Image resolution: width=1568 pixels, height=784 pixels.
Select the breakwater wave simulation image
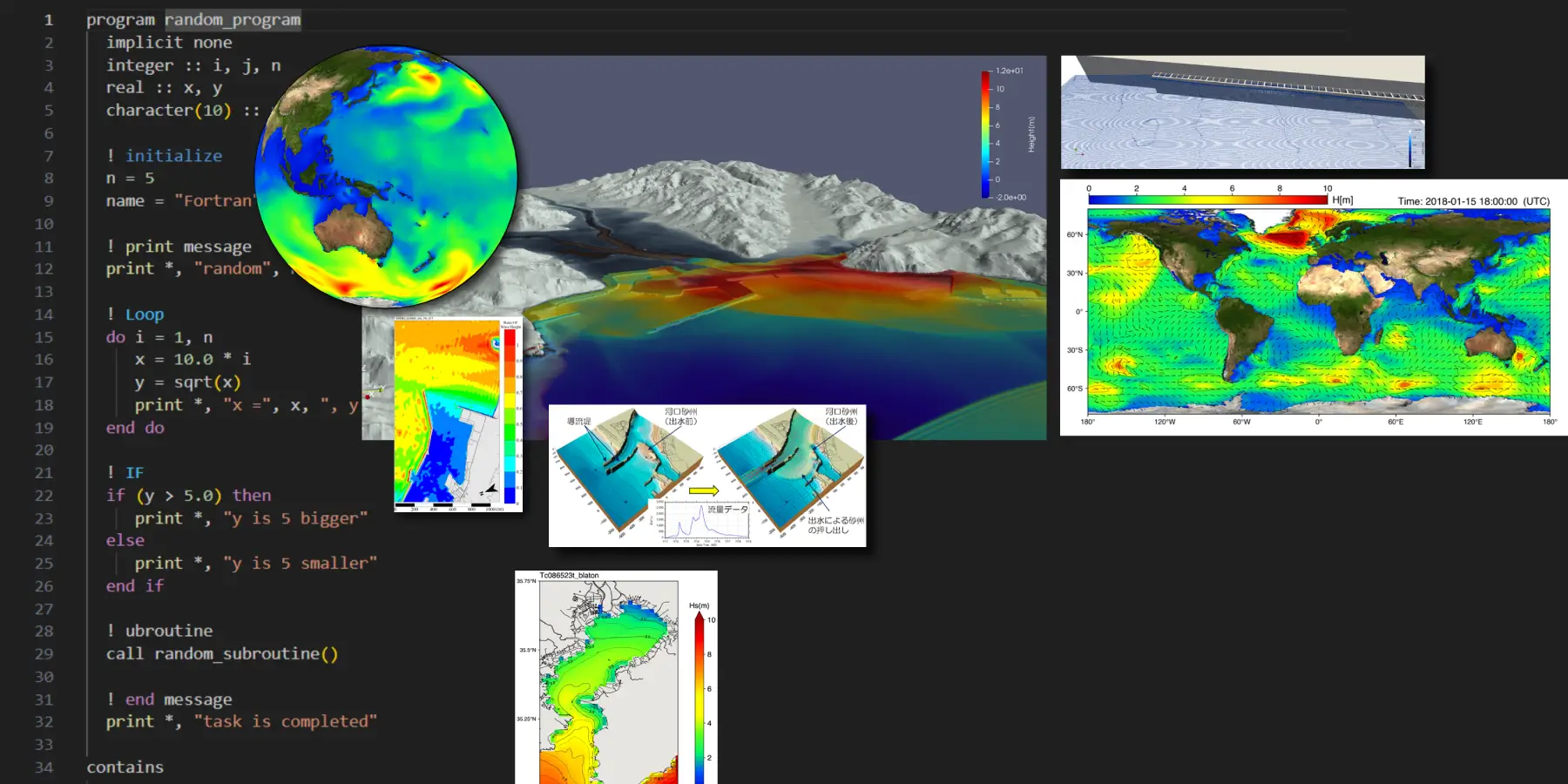click(1243, 112)
